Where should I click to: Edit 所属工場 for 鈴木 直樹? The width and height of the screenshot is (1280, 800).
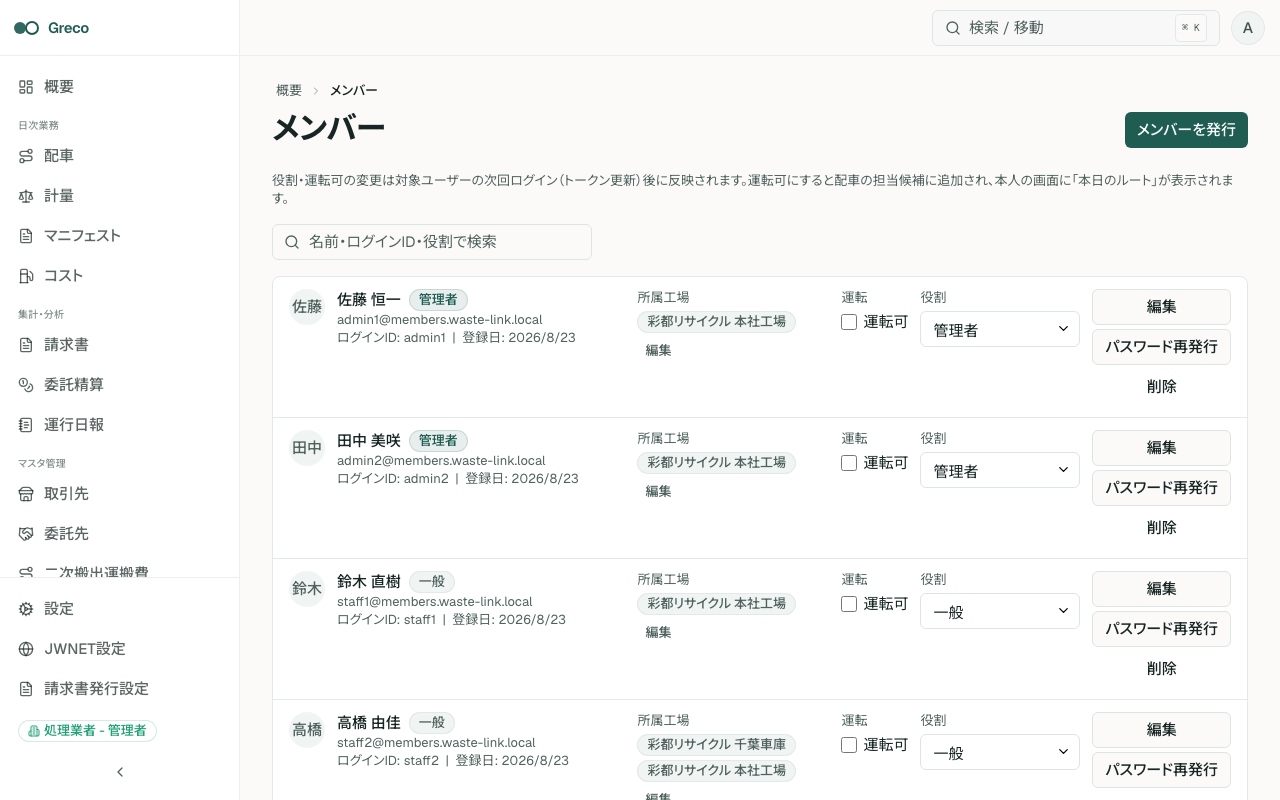[658, 632]
